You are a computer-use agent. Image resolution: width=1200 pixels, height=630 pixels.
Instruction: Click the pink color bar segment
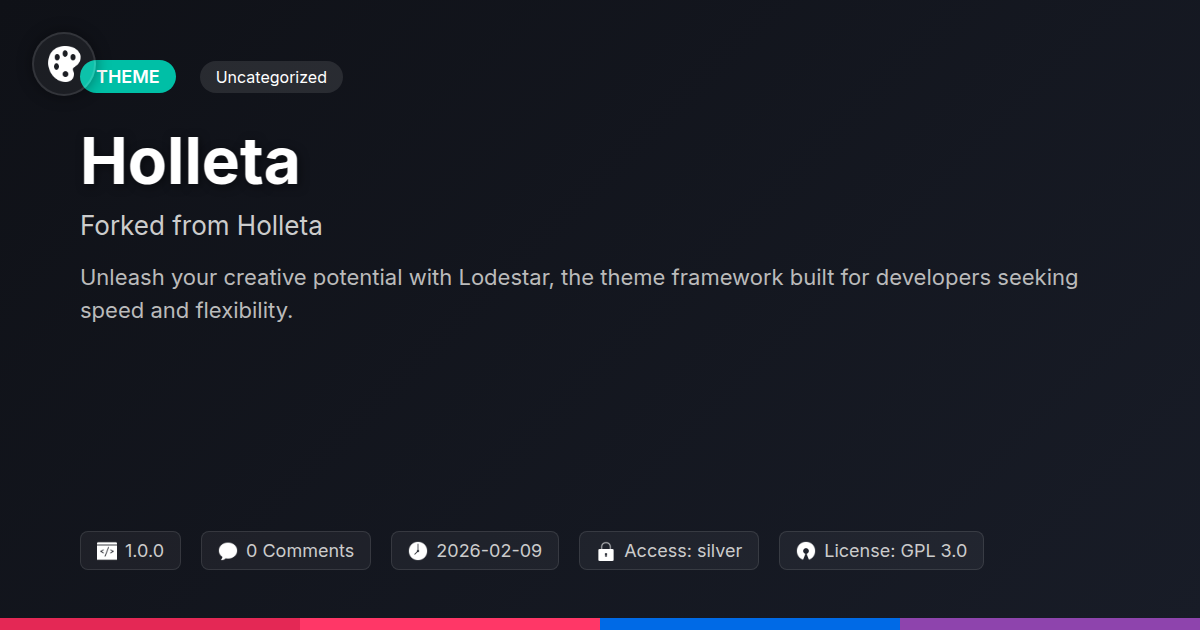(x=450, y=623)
